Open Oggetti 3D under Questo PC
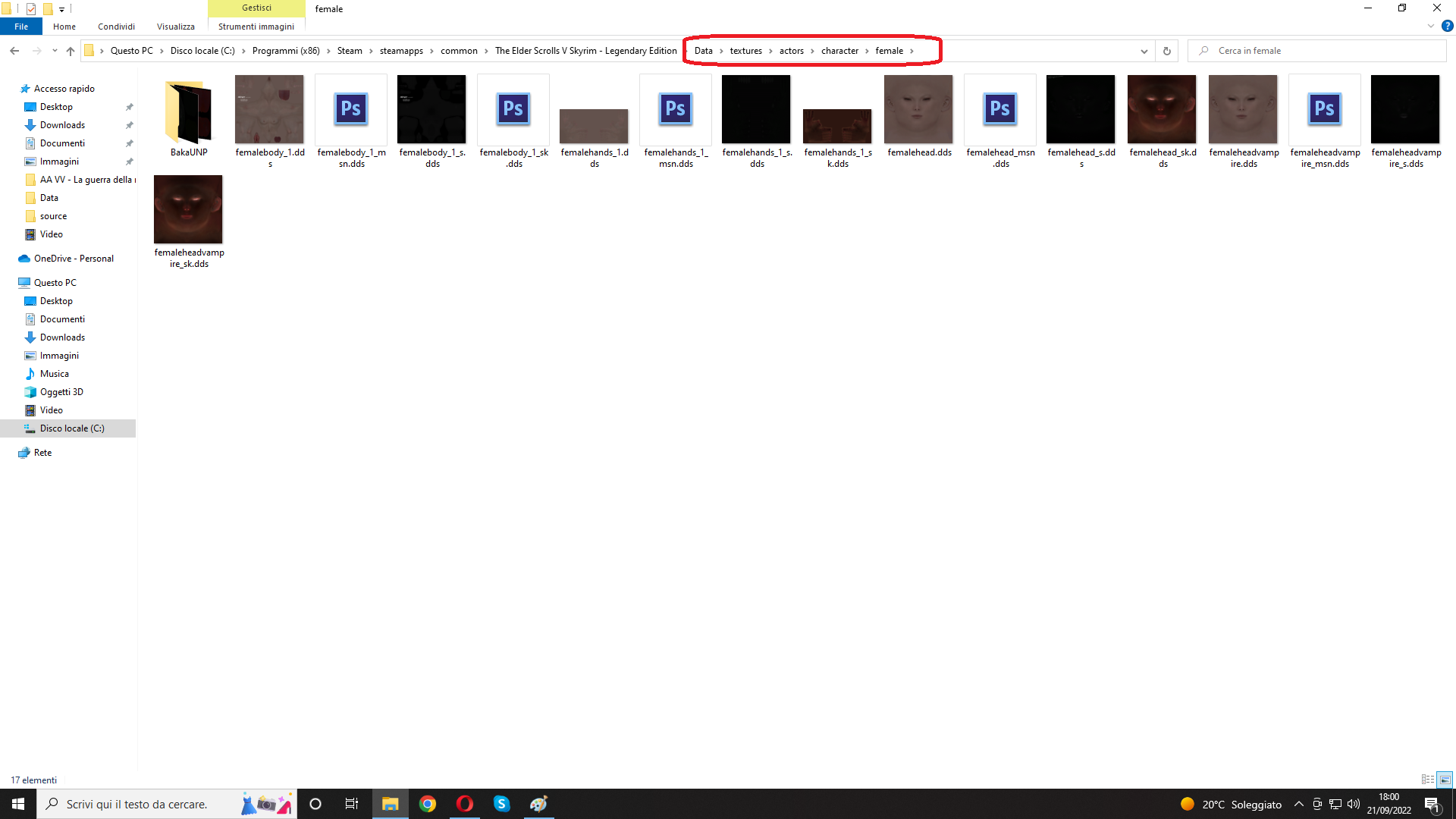The width and height of the screenshot is (1456, 819). coord(61,392)
